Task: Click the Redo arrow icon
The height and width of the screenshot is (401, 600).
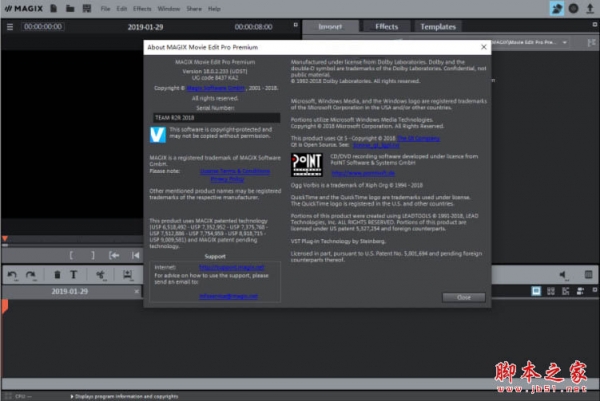Action: click(x=32, y=275)
